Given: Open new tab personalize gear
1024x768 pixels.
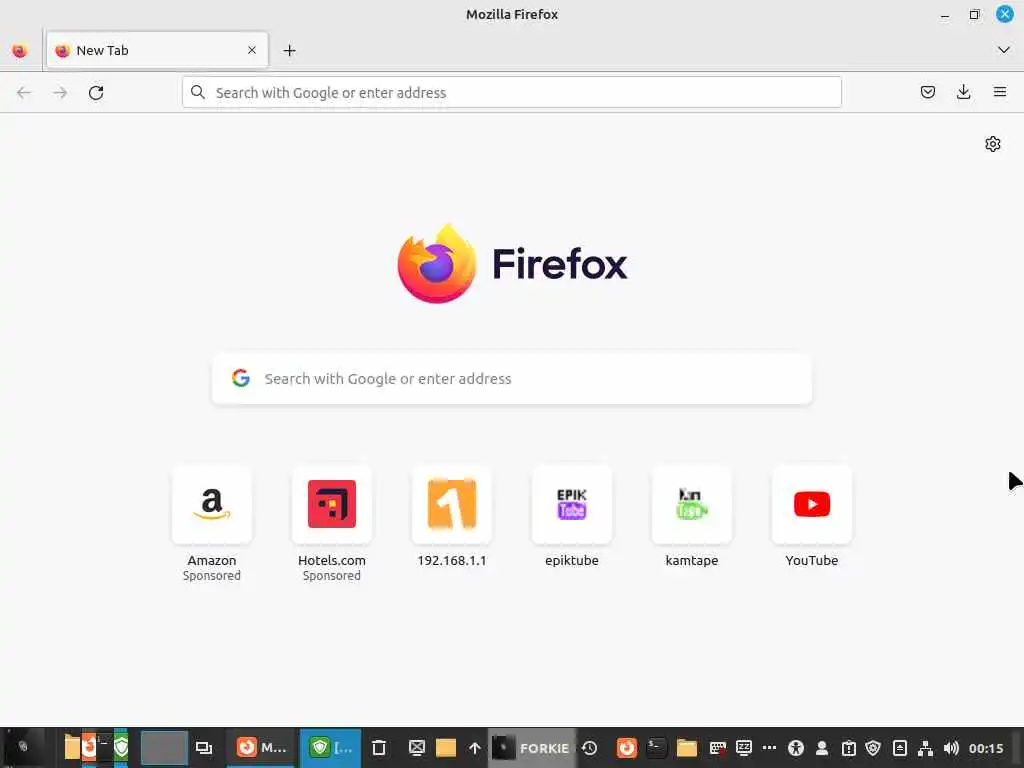Looking at the screenshot, I should [993, 144].
